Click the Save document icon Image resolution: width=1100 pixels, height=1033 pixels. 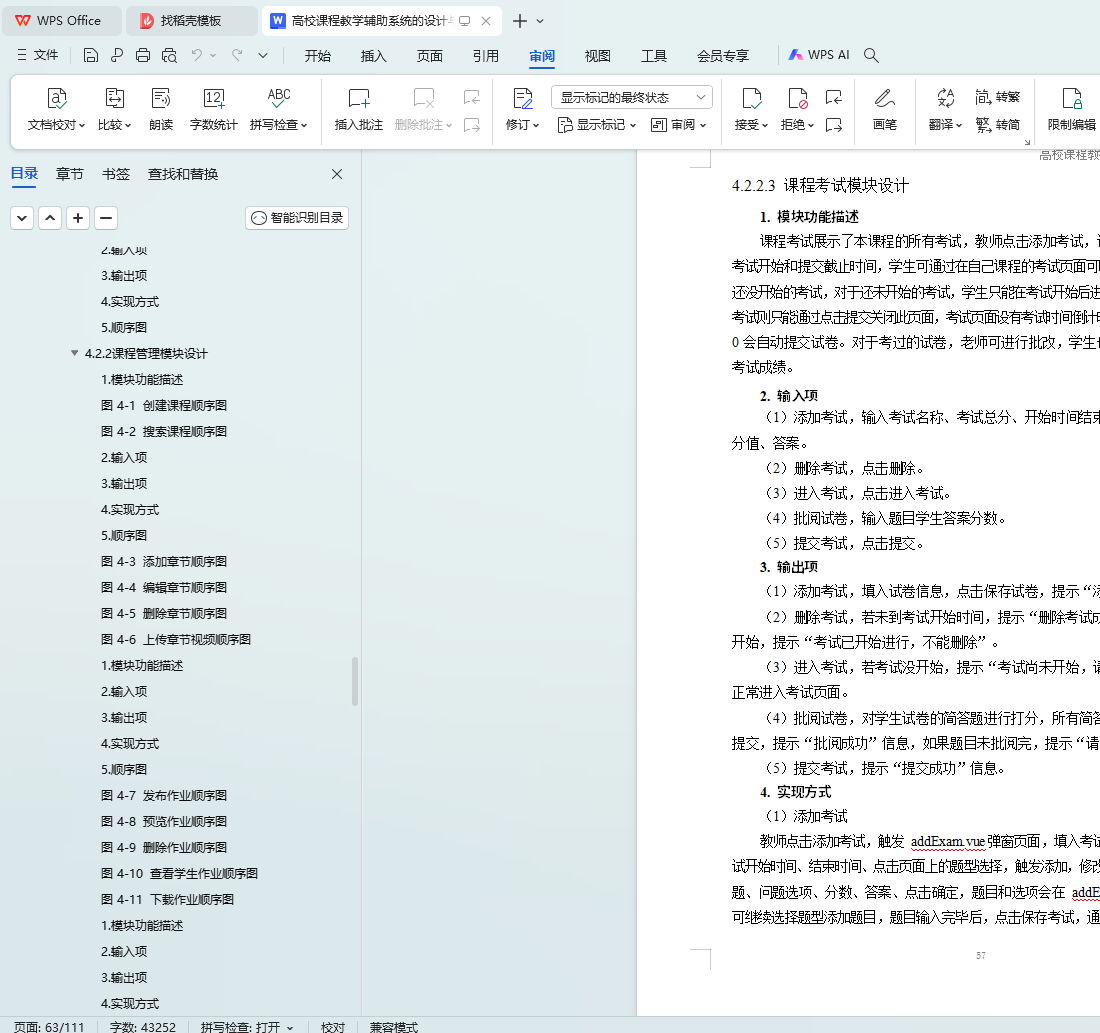click(x=90, y=55)
